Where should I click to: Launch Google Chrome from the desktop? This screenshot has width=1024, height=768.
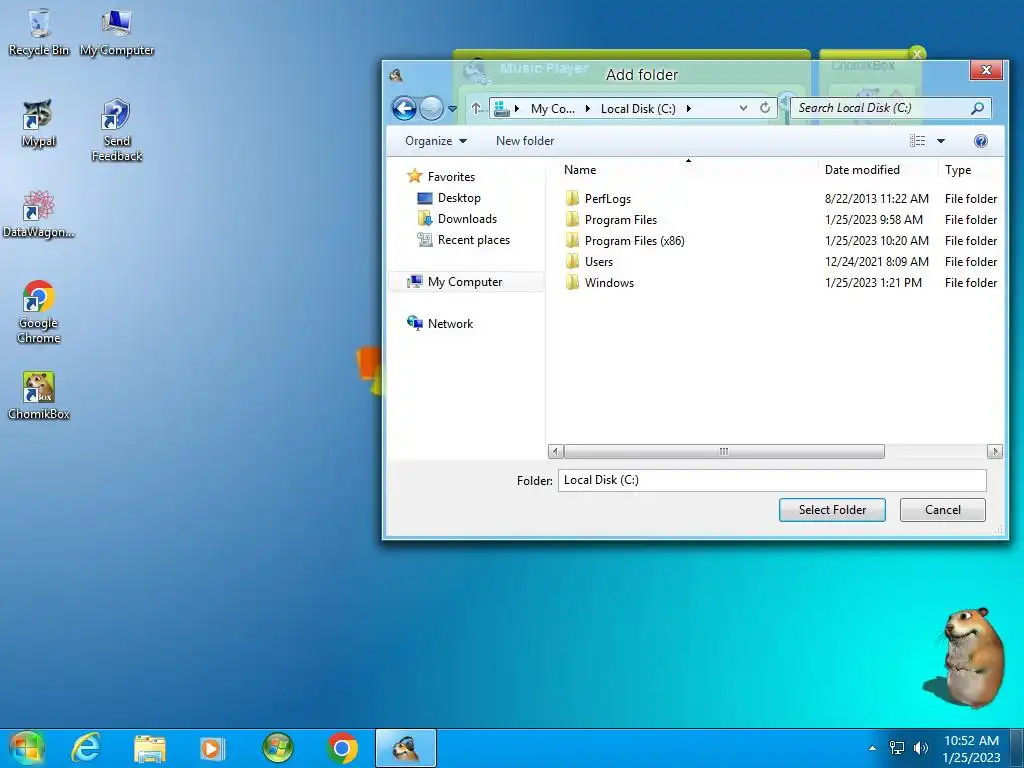(x=39, y=312)
